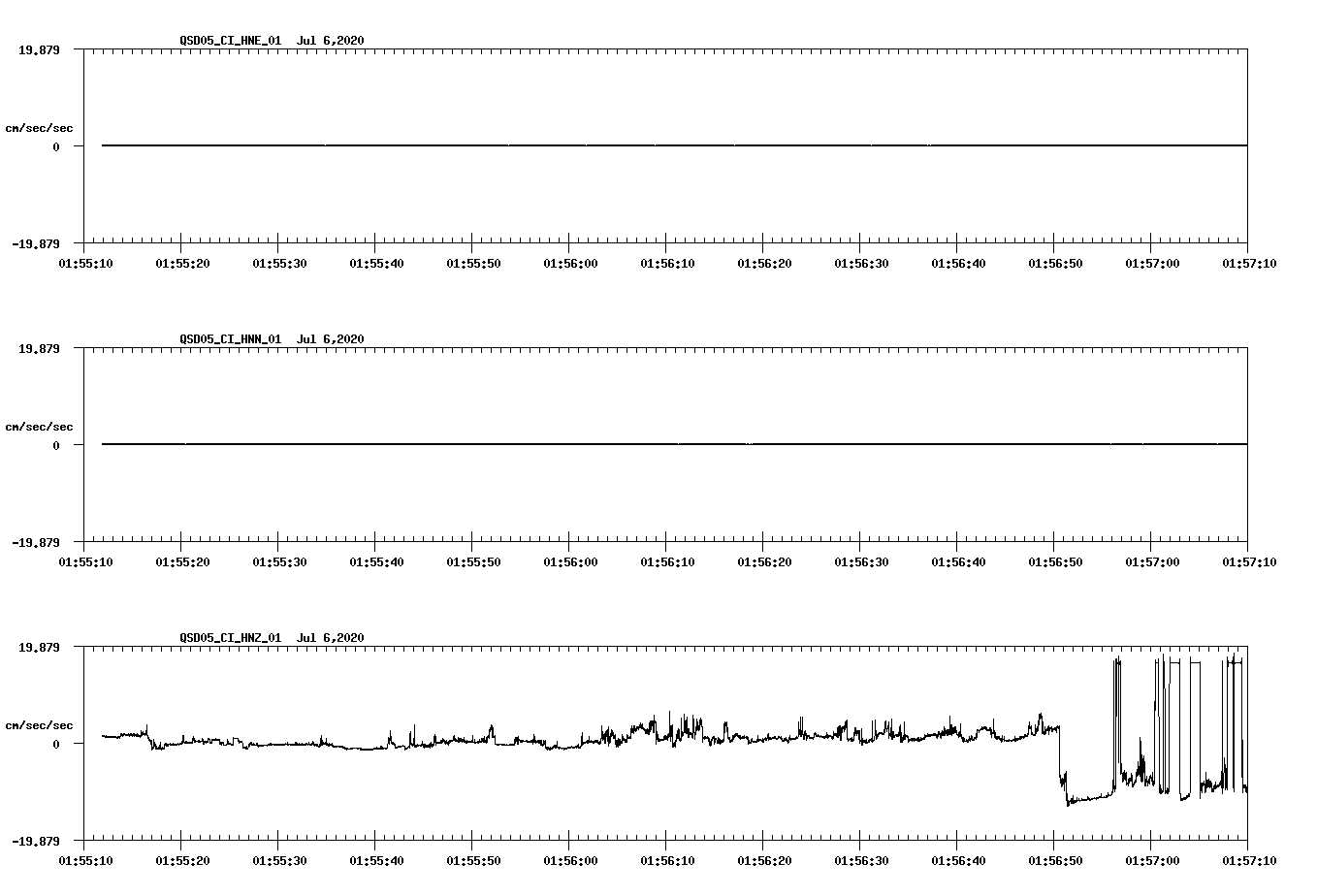Pick the 01:56:10 time label under HNN chart
Screen dimensions: 1317x896
[x=666, y=561]
